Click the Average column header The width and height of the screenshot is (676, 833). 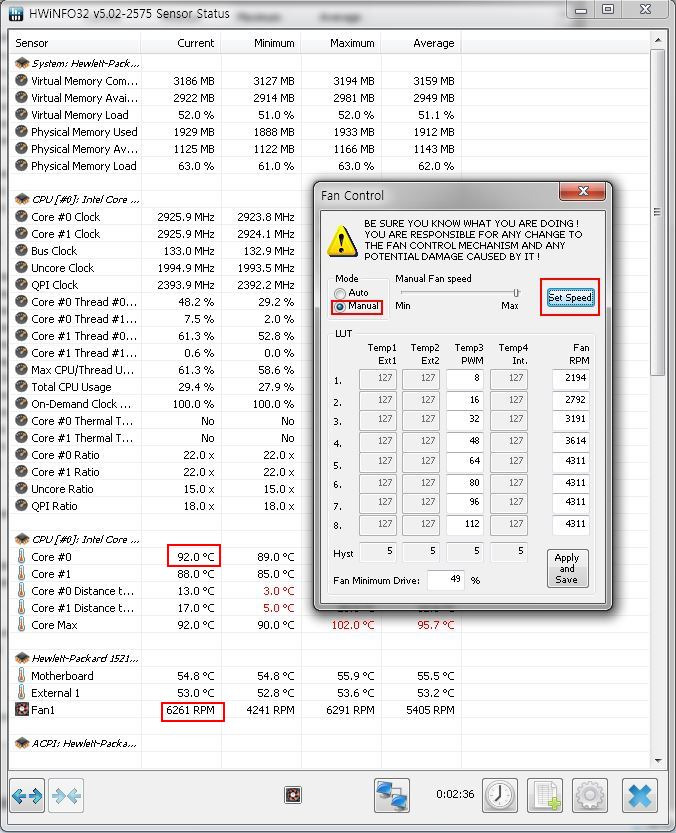(421, 43)
